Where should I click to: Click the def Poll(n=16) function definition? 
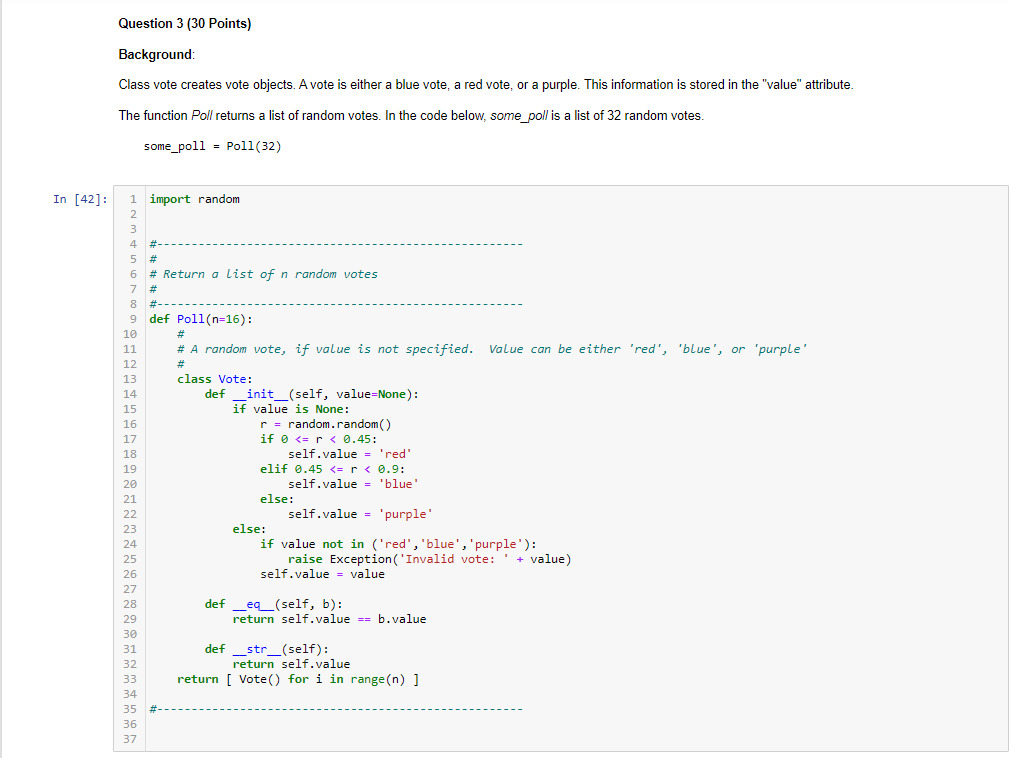point(200,319)
